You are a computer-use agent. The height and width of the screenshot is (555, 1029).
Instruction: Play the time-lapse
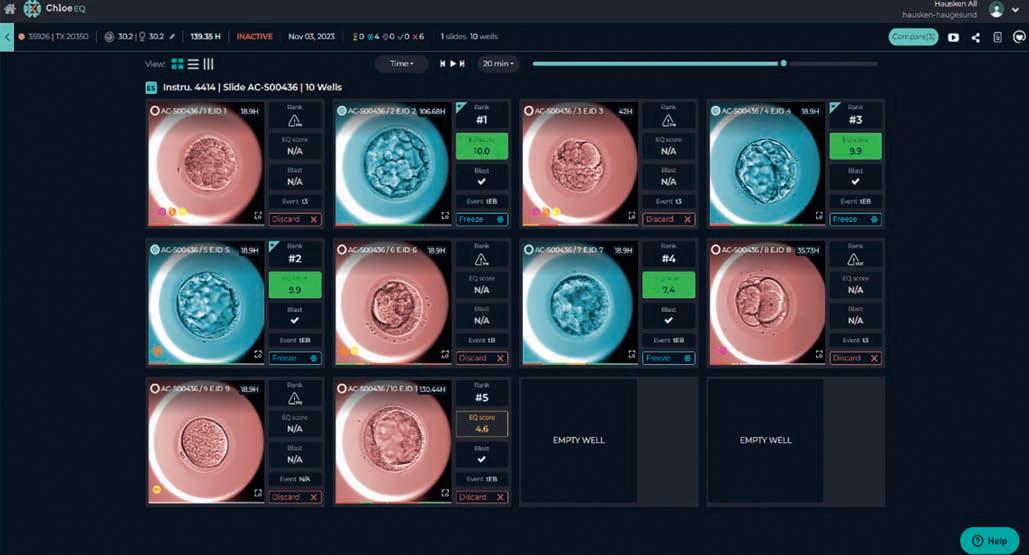(452, 64)
